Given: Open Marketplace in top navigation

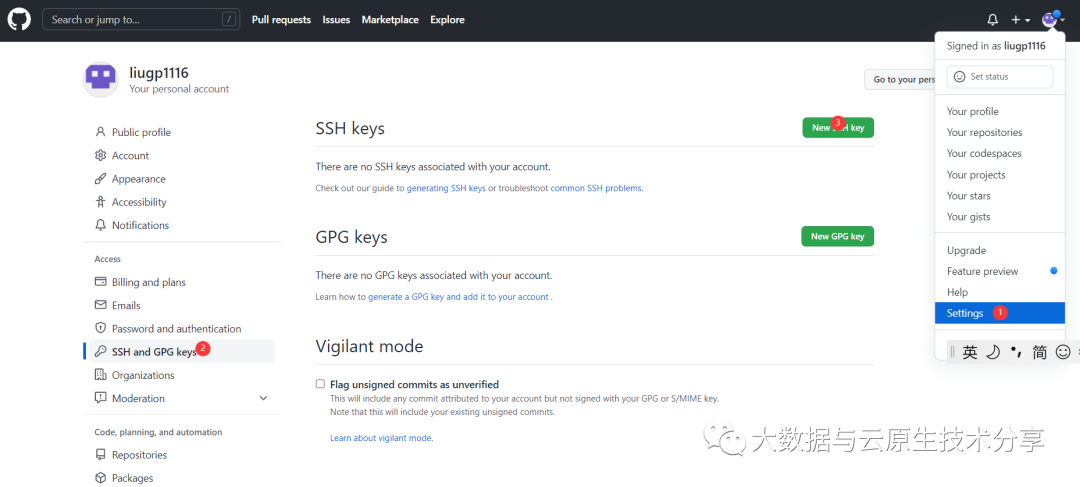Looking at the screenshot, I should click(390, 20).
